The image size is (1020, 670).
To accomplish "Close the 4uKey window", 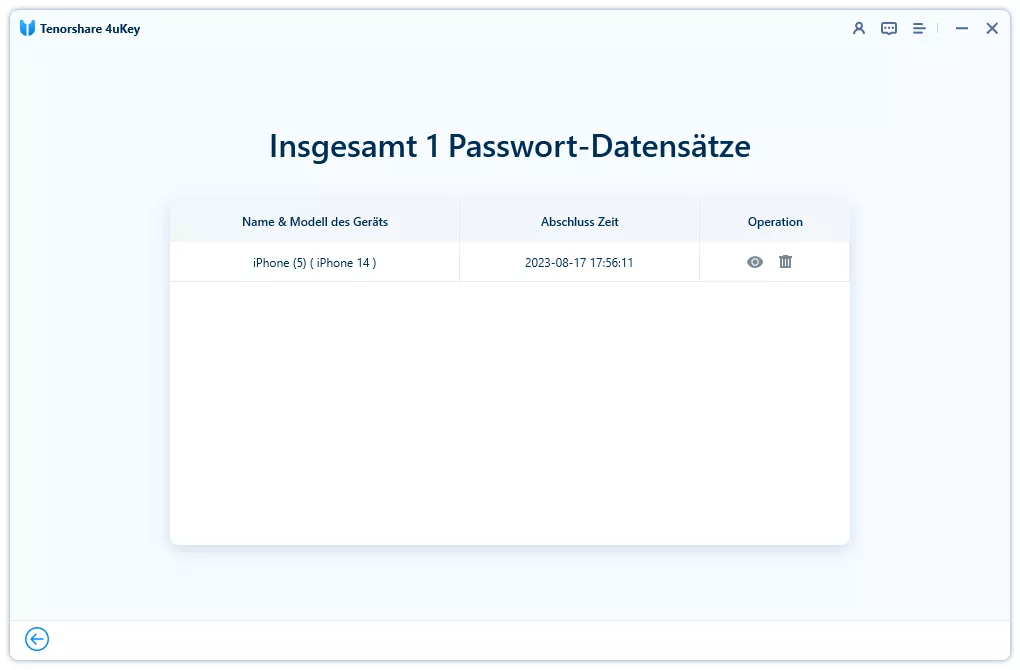I will tap(991, 29).
